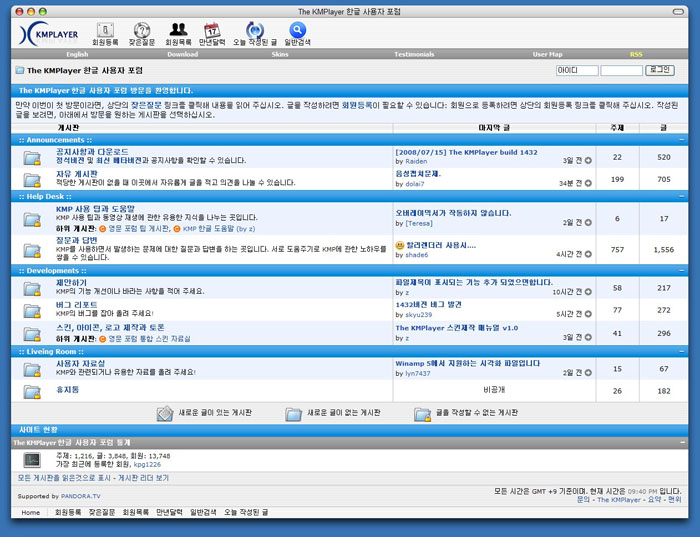Screen dimensions: 700x537
Task: Collapse the Developments category
Action: tap(681, 271)
